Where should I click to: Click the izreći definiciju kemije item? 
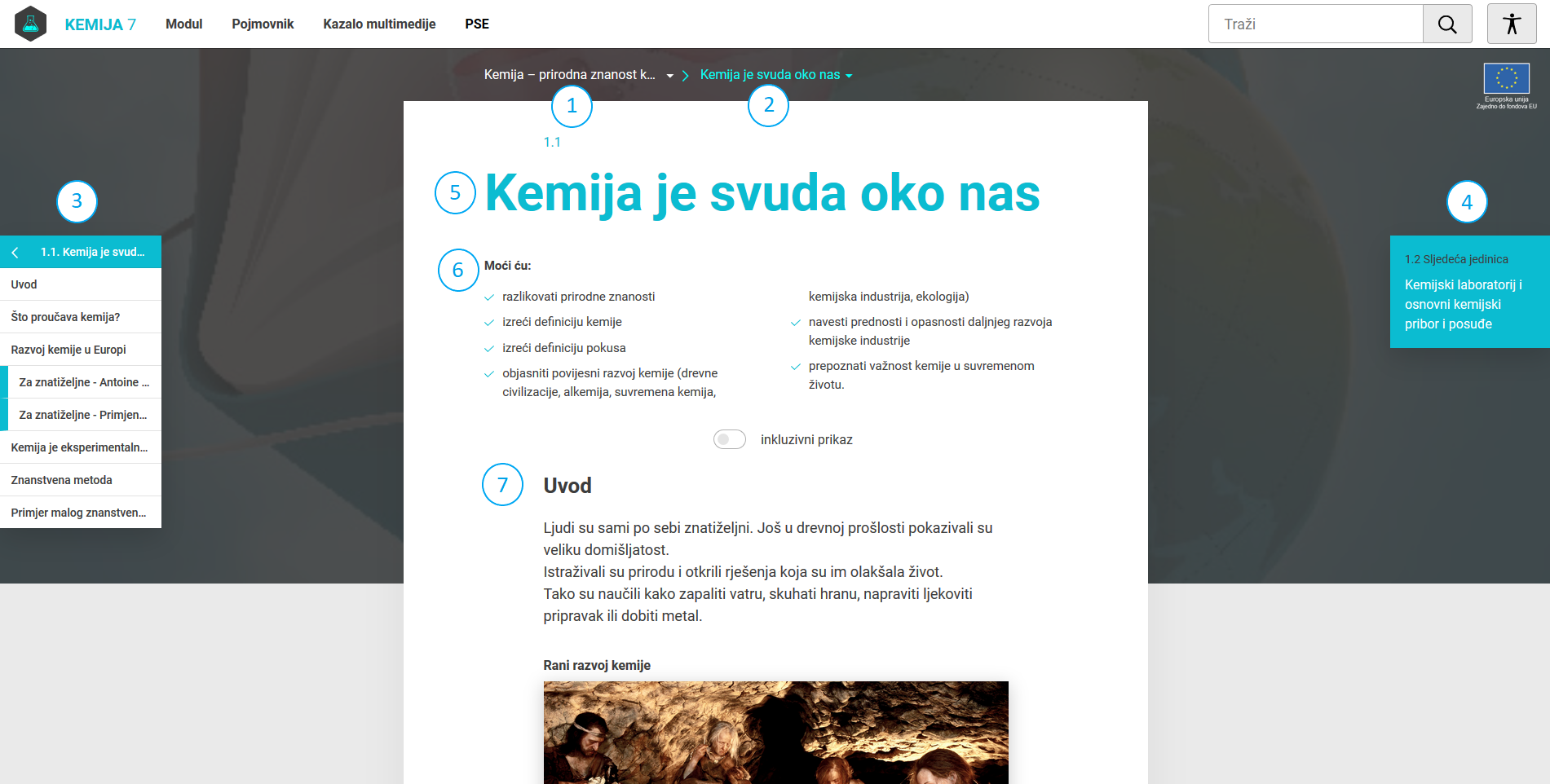pos(562,322)
